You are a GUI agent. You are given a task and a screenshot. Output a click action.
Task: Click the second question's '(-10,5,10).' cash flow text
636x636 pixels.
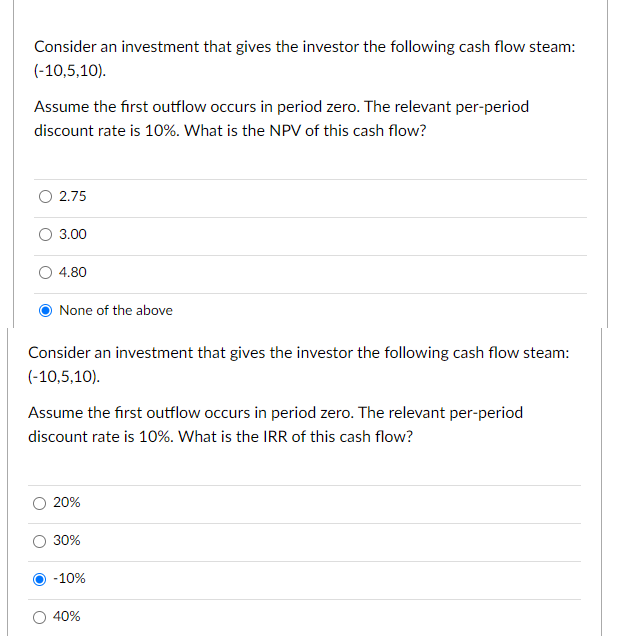[63, 378]
